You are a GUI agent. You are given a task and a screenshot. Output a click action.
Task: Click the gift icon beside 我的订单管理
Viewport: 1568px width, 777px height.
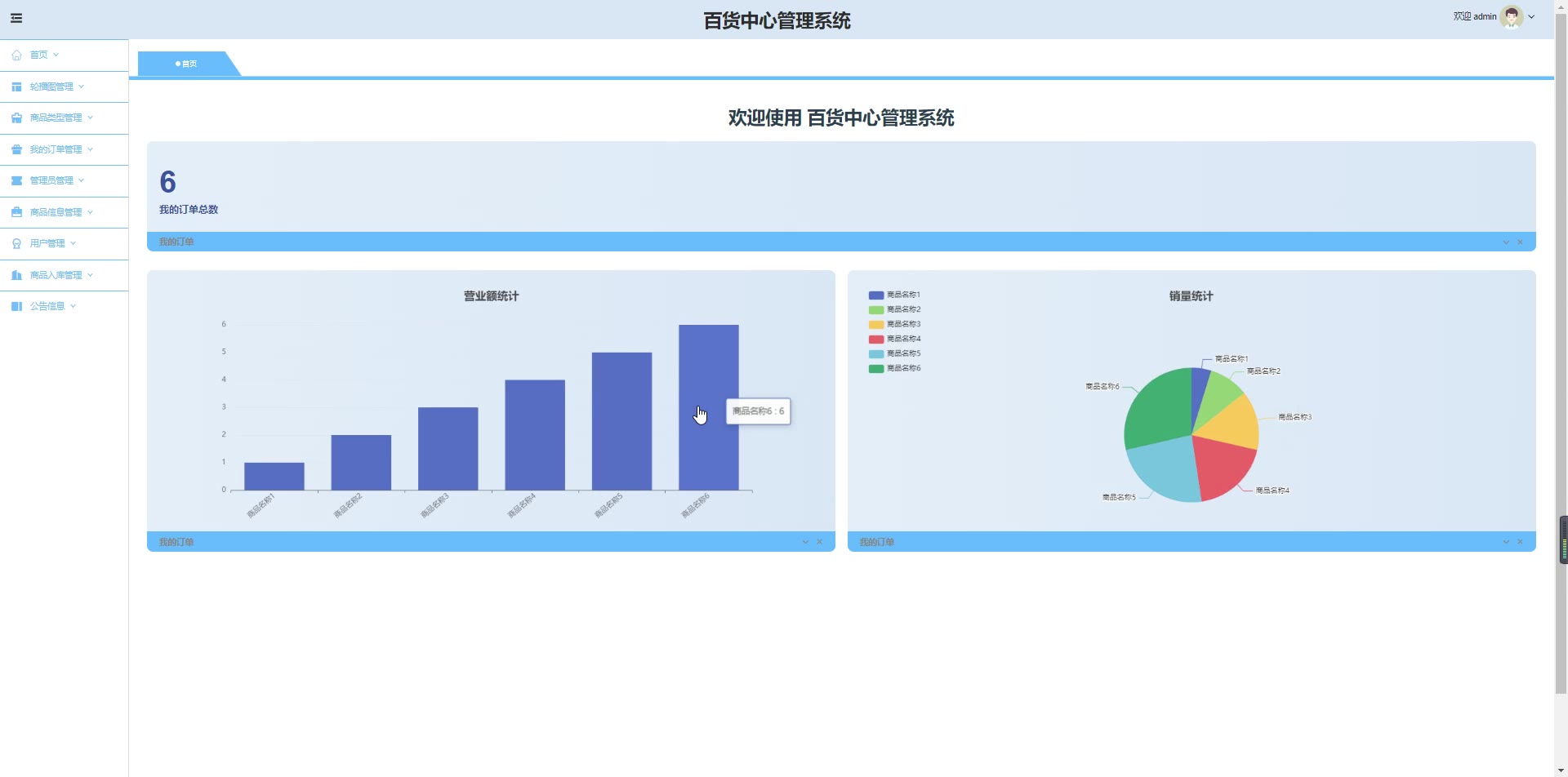coord(16,149)
